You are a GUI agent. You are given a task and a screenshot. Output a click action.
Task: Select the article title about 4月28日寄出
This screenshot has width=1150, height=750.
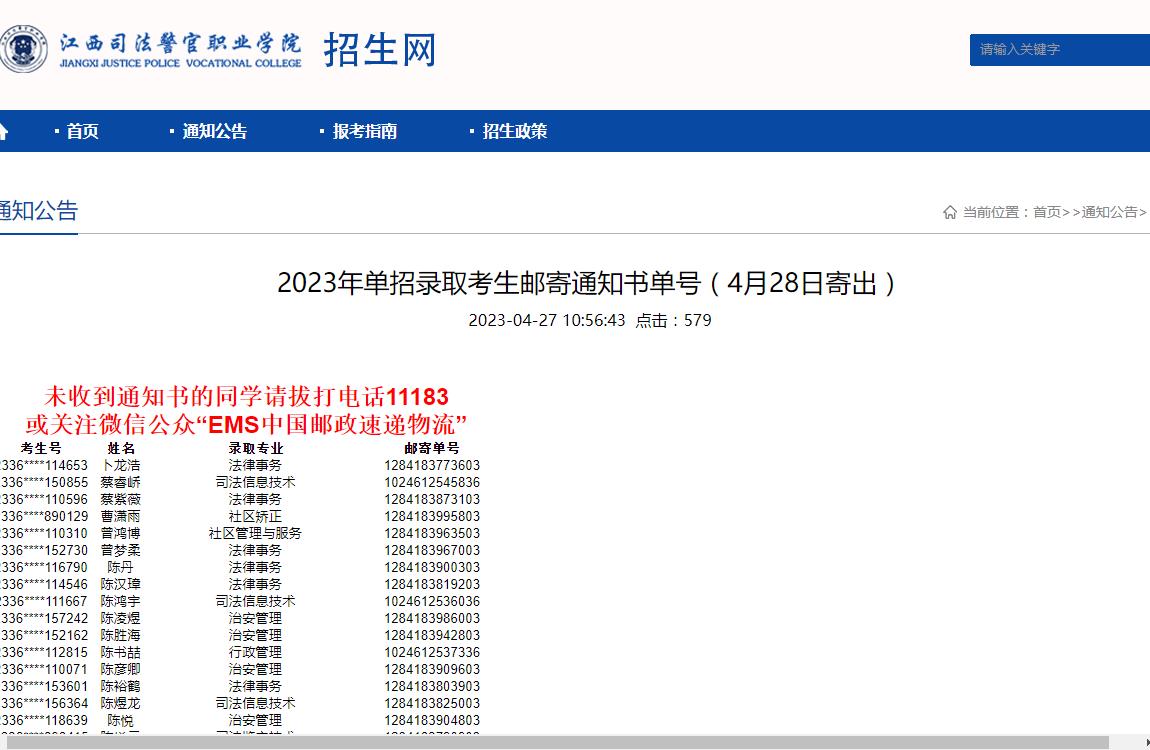tap(587, 283)
